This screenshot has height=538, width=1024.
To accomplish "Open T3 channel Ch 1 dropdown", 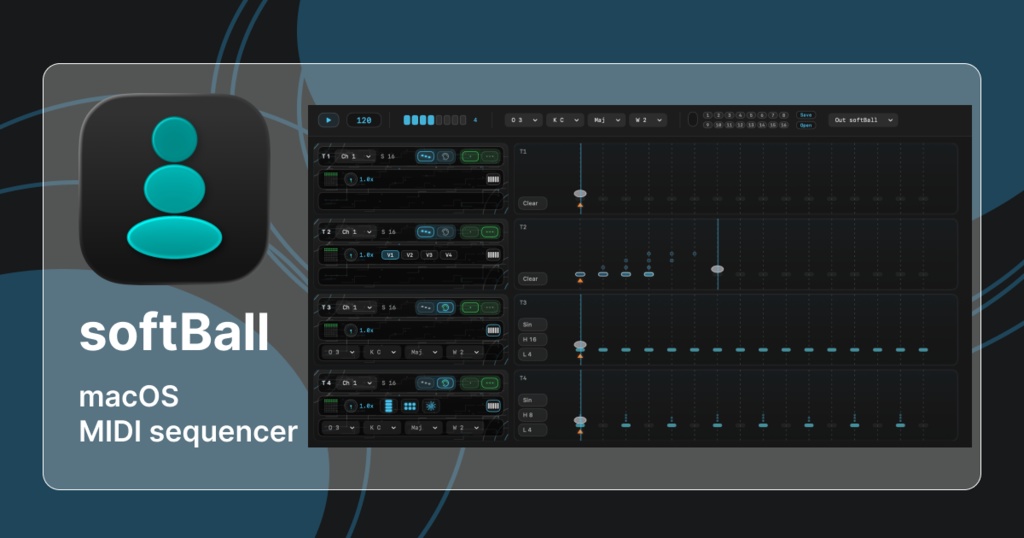I will (356, 308).
